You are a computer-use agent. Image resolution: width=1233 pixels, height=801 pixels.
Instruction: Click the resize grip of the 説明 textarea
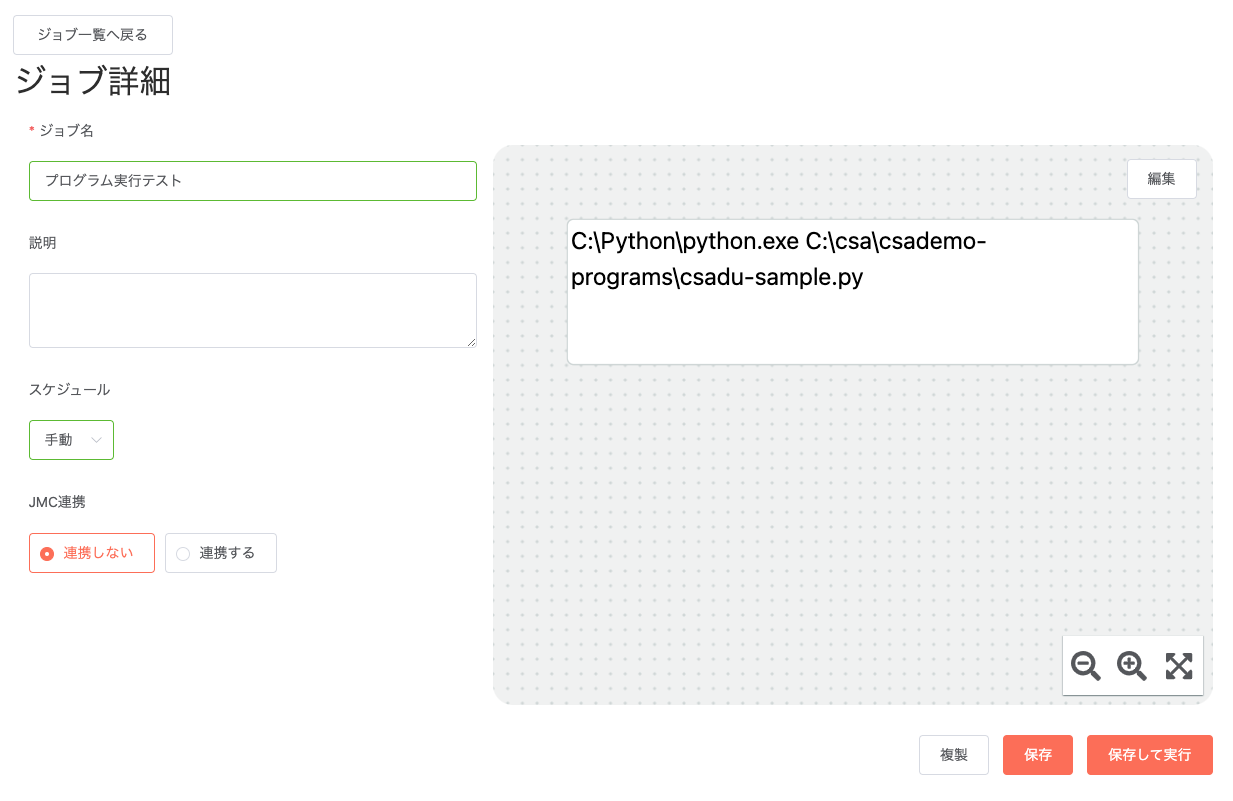(x=471, y=342)
